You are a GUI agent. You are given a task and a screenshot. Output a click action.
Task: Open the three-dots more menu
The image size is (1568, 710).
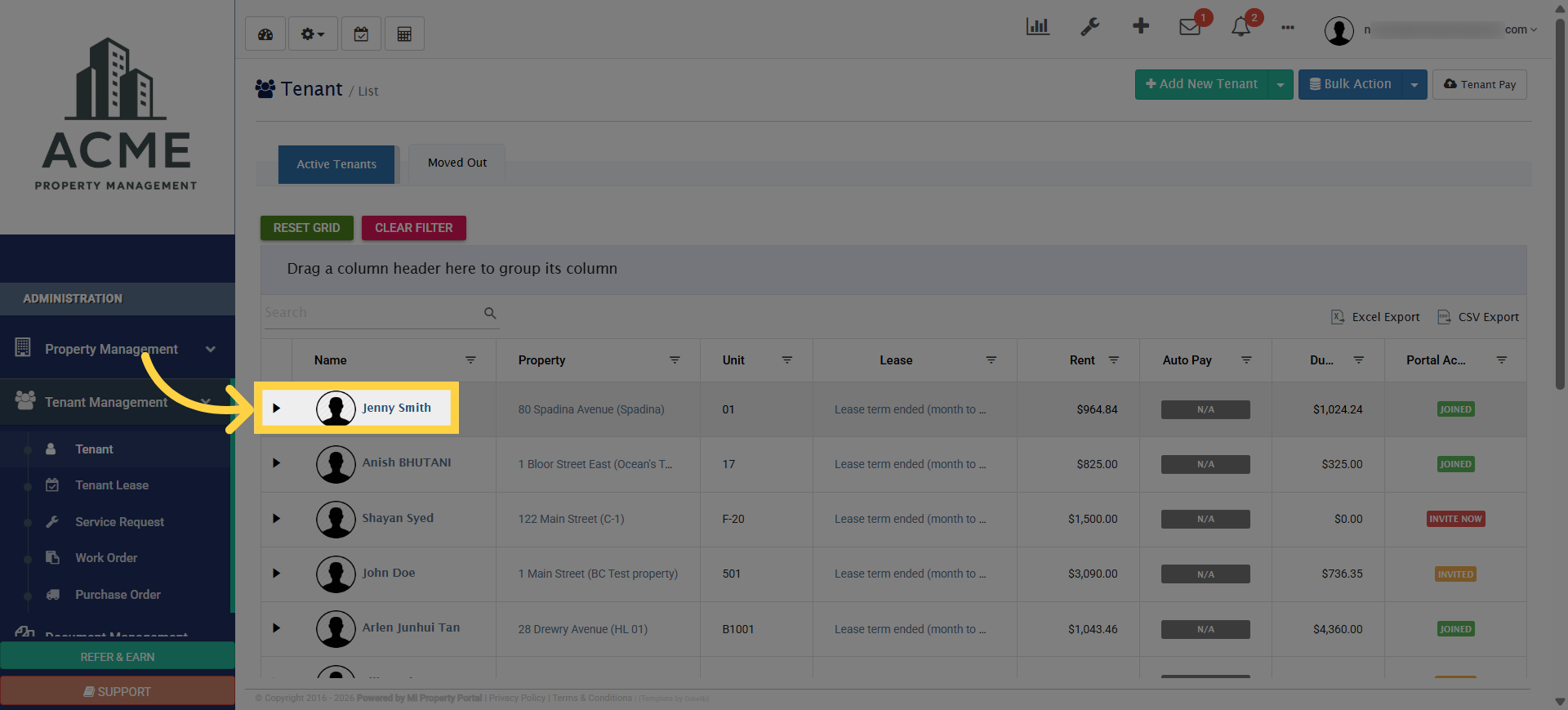(1288, 27)
